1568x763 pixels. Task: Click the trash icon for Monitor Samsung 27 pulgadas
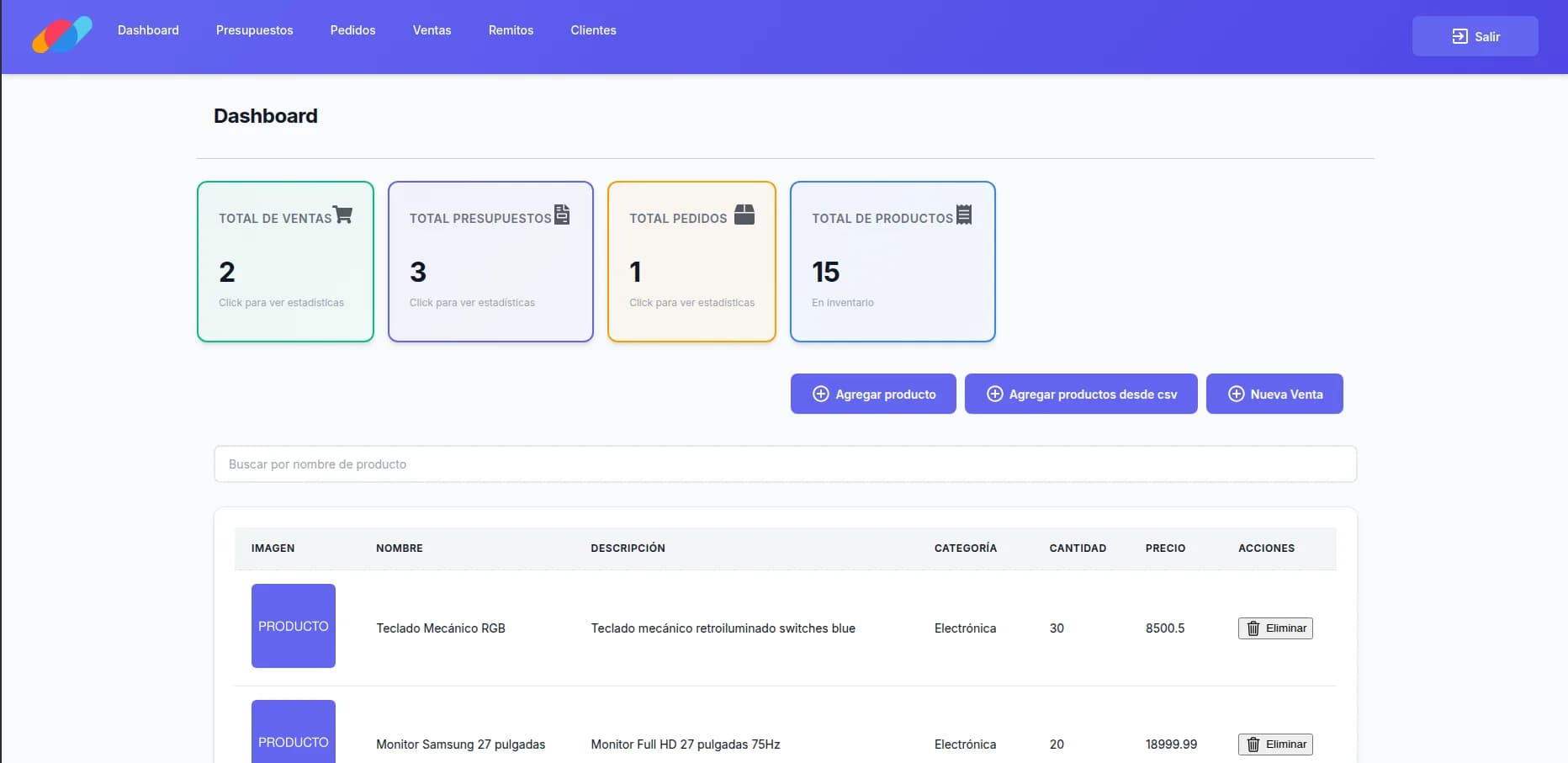pyautogui.click(x=1253, y=744)
